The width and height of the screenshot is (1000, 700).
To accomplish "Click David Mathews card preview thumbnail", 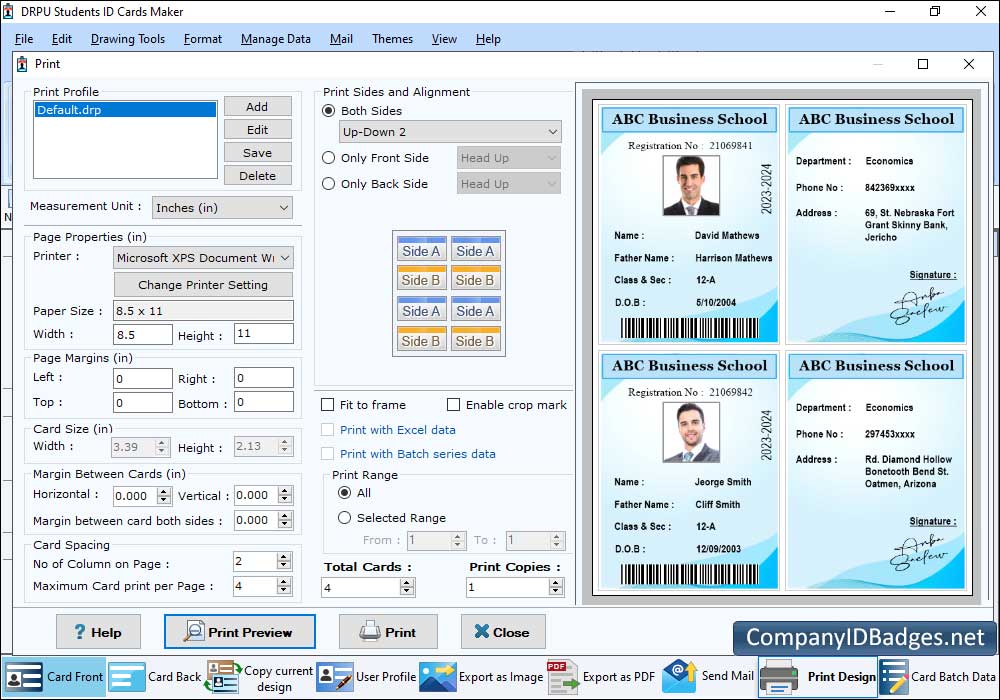I will coord(689,224).
